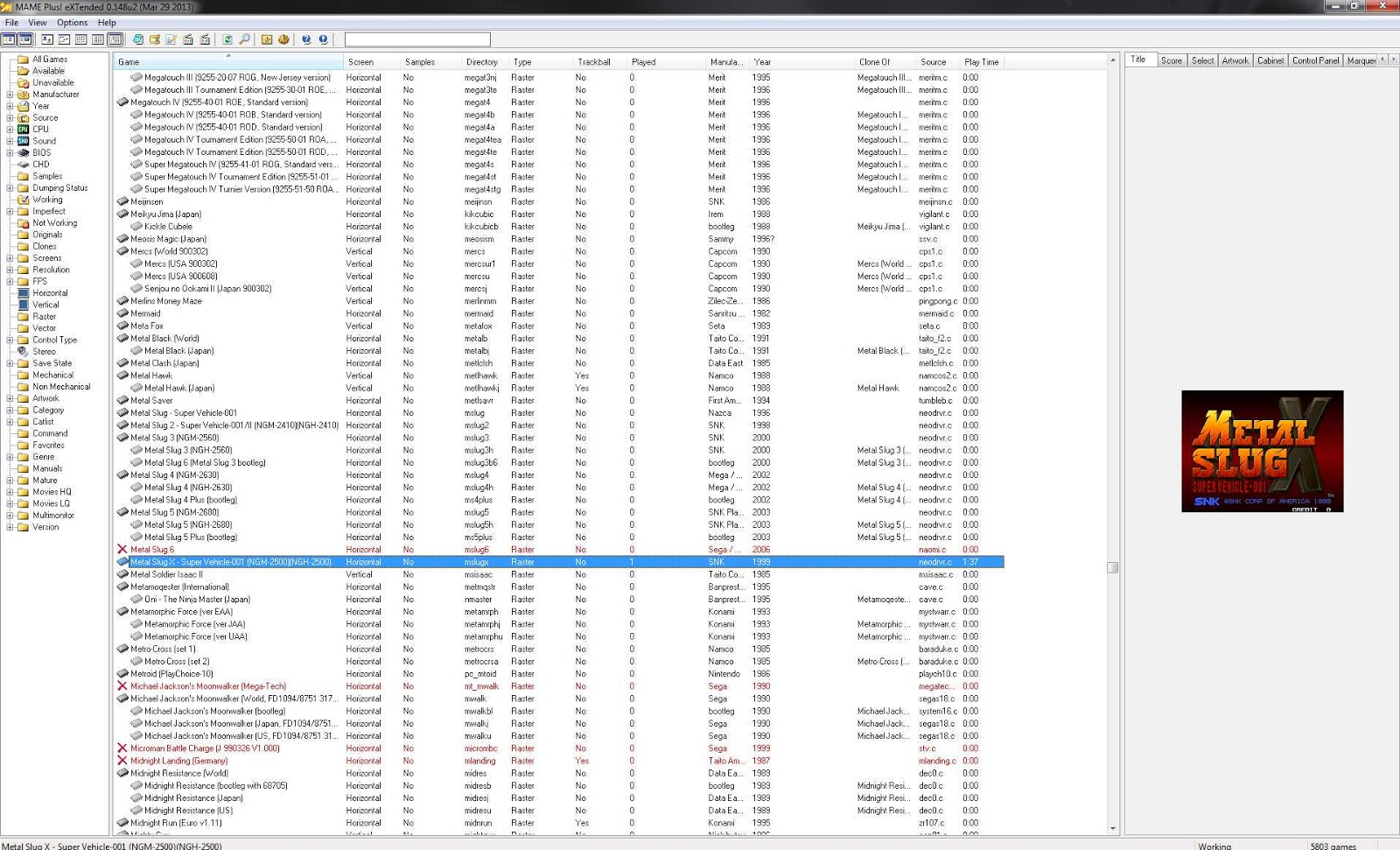1400x850 pixels.
Task: Open the File menu
Action: [x=11, y=23]
